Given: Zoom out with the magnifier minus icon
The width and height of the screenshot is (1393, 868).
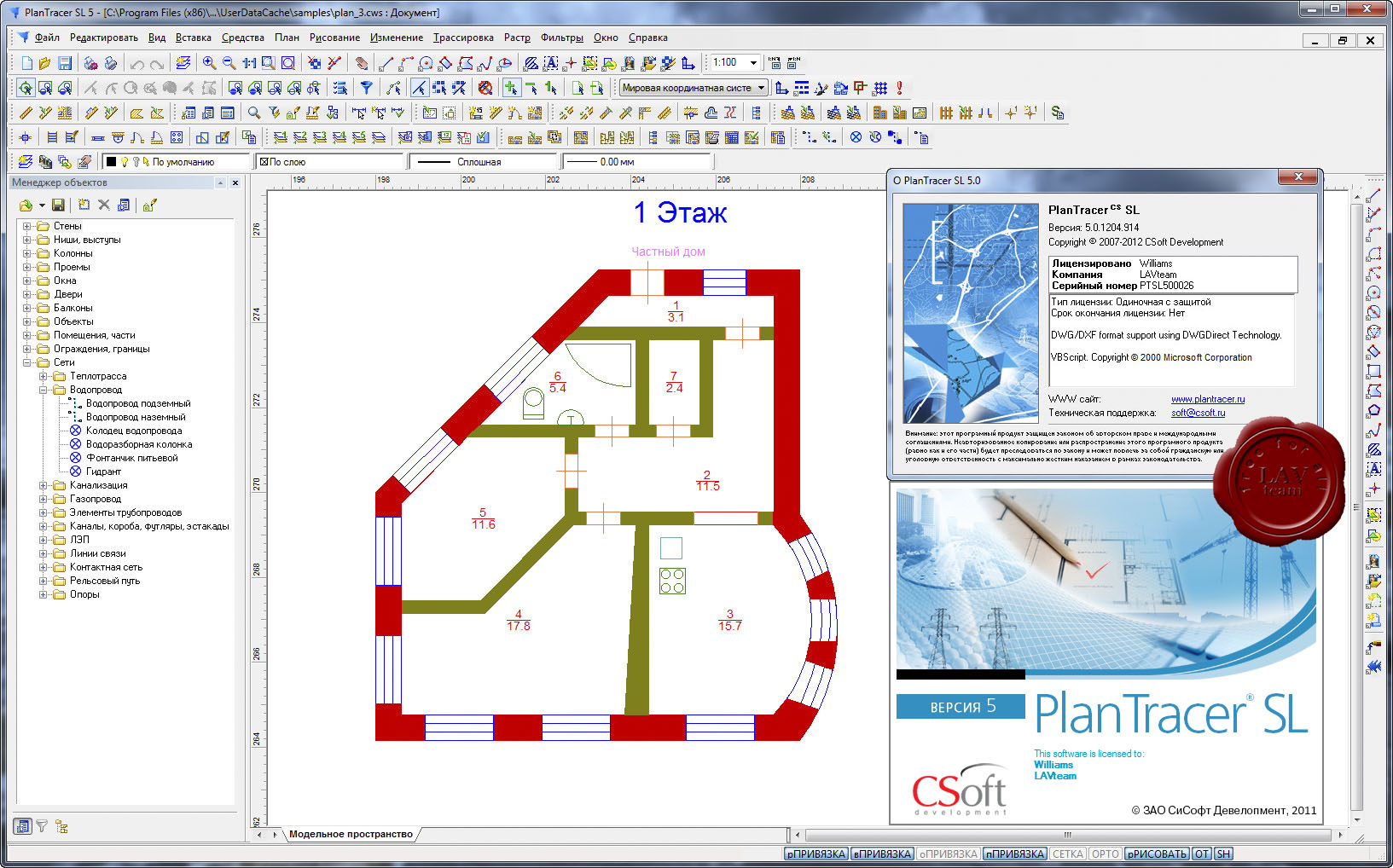Looking at the screenshot, I should (229, 63).
